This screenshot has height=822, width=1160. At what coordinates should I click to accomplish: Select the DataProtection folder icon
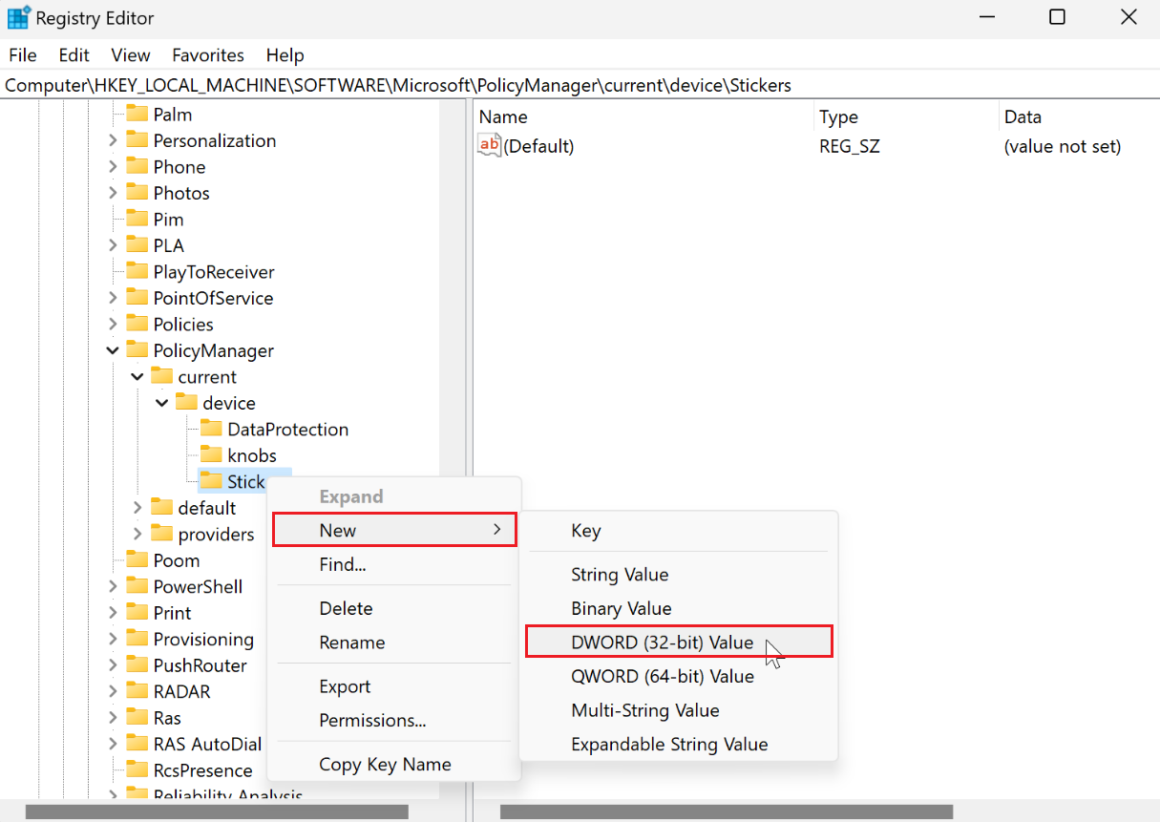pyautogui.click(x=211, y=429)
